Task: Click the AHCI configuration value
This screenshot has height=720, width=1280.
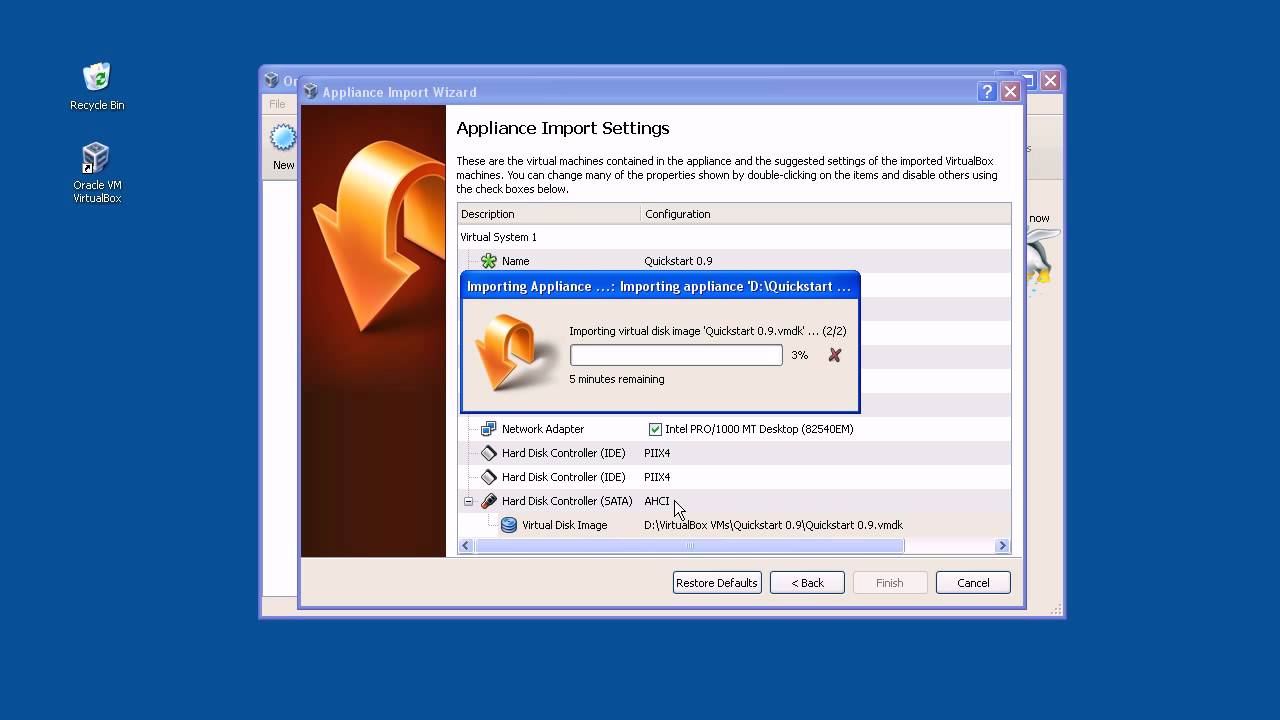Action: (x=657, y=501)
